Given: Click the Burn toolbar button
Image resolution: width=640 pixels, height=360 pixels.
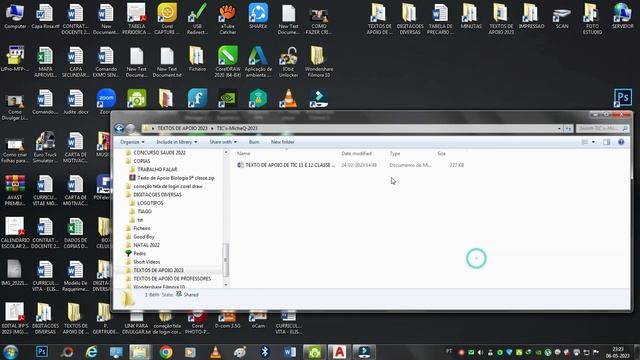Looking at the screenshot, I should tap(254, 142).
